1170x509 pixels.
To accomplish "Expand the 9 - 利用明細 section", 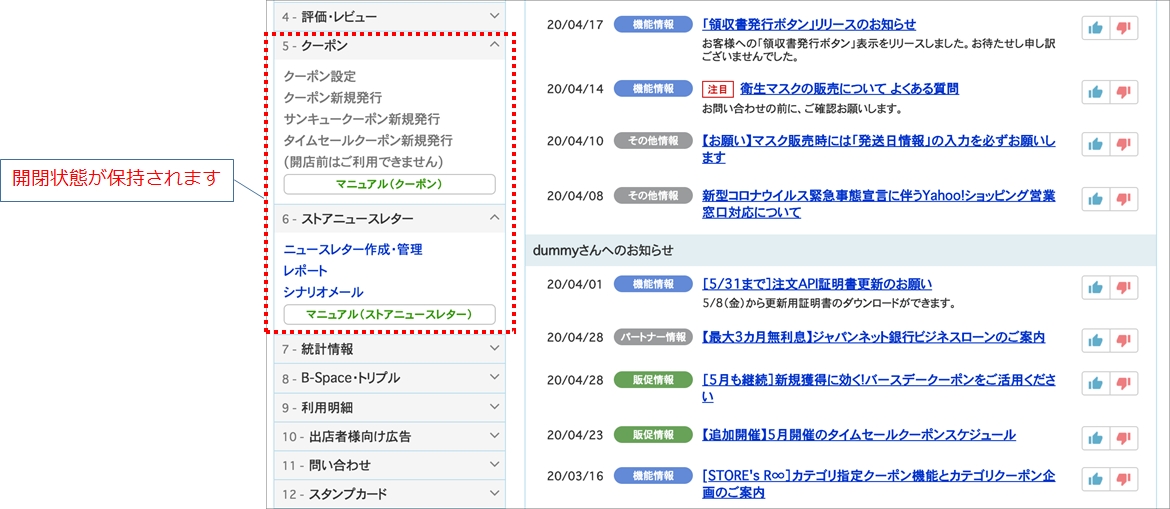I will 390,407.
